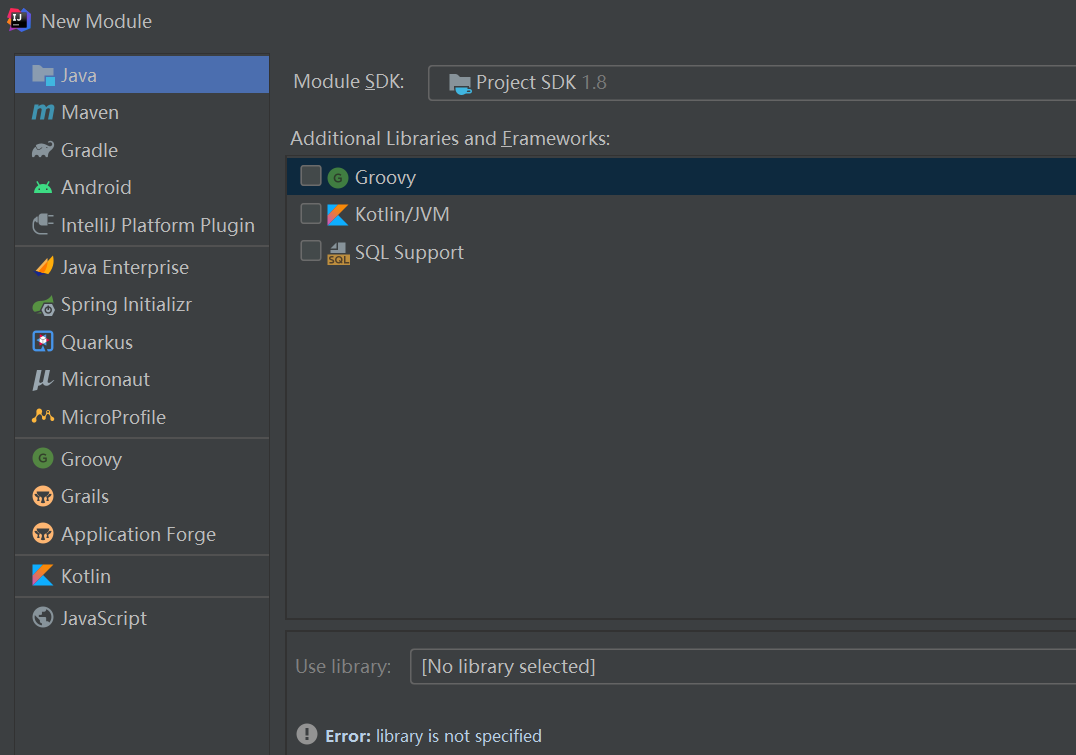Open the Use library combo box
This screenshot has height=755, width=1076.
pos(743,666)
